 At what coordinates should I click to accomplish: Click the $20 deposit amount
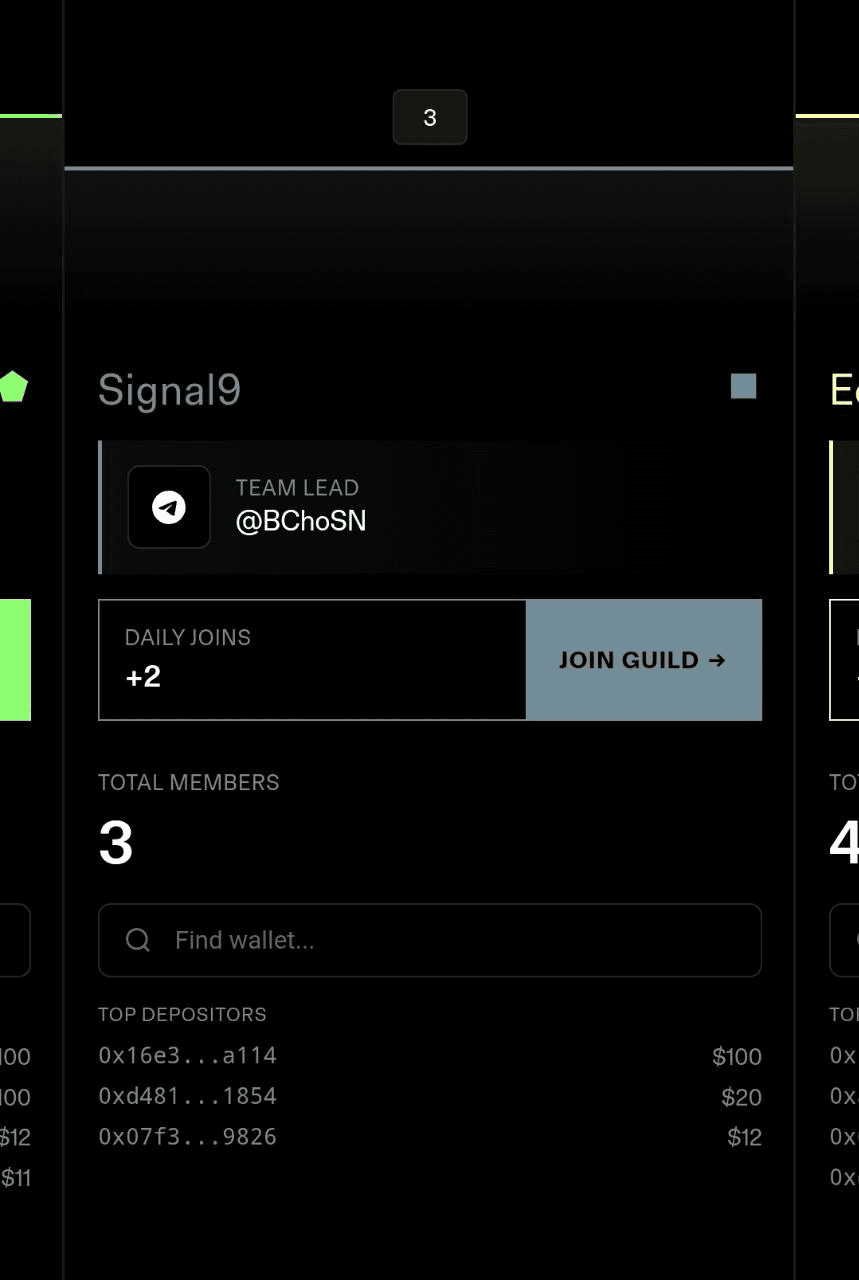[741, 1097]
